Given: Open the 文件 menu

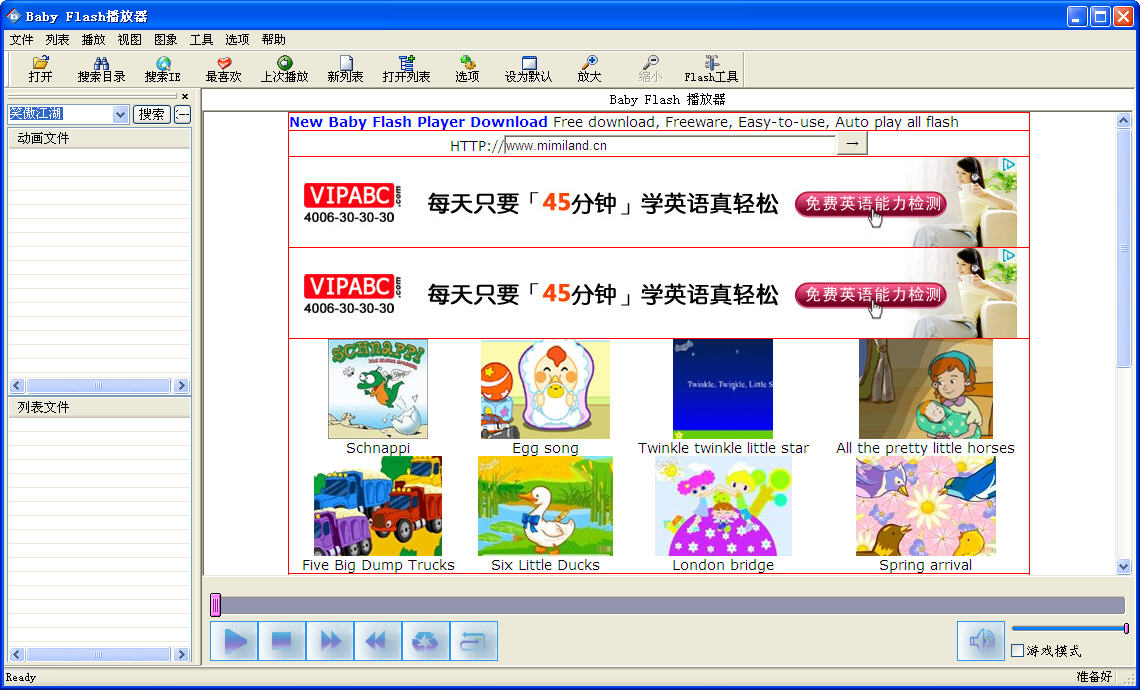Looking at the screenshot, I should coord(21,40).
